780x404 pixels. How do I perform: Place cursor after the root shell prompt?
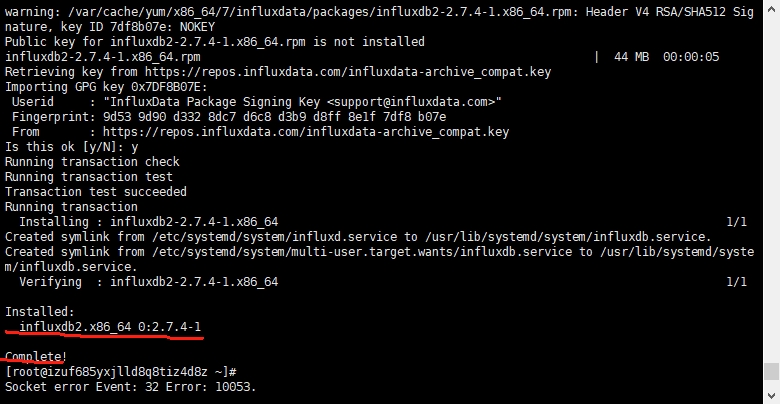click(241, 372)
